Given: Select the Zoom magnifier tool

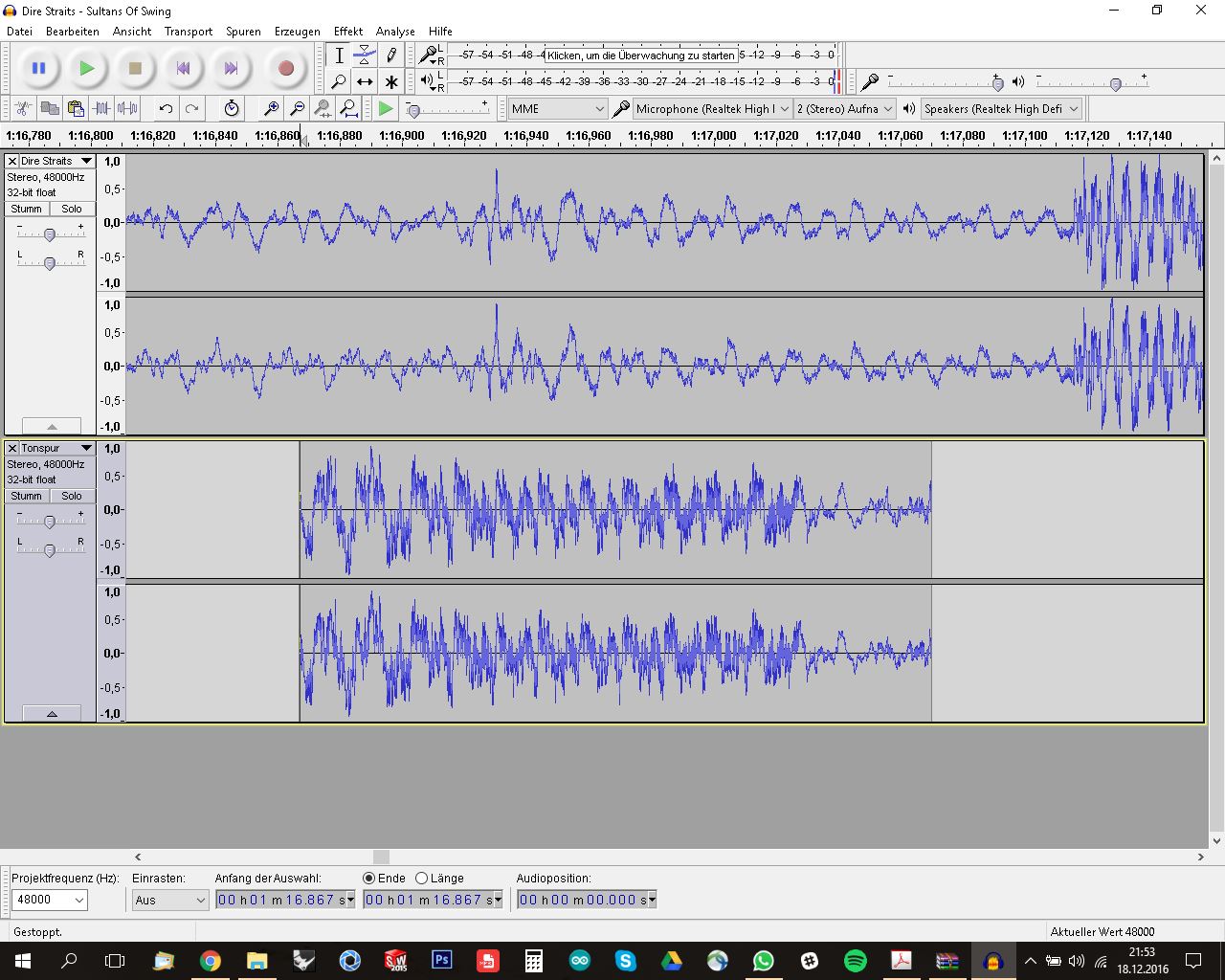Looking at the screenshot, I should pos(339,81).
